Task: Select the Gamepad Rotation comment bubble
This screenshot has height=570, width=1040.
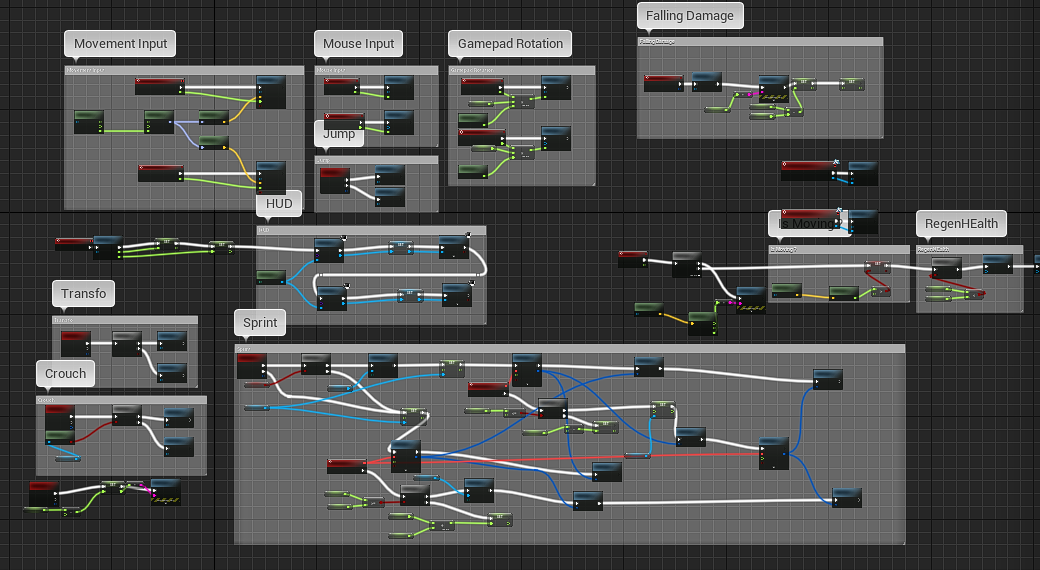Action: 510,44
